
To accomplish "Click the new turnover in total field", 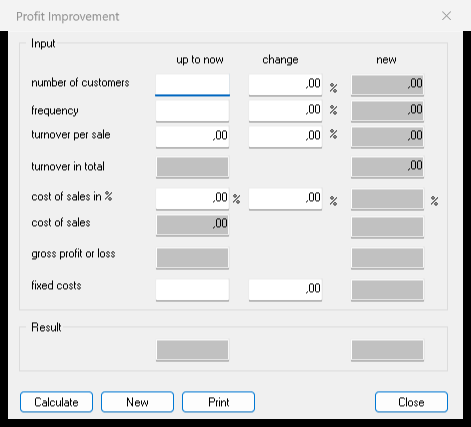I will tap(387, 167).
